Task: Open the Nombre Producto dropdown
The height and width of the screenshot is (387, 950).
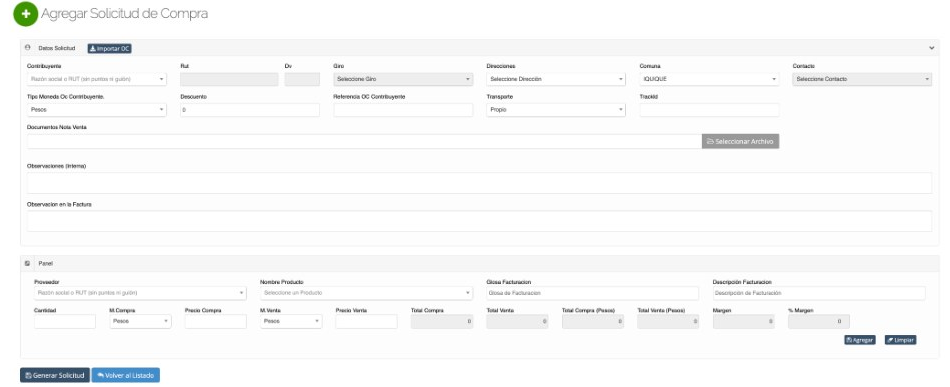Action: coord(366,293)
